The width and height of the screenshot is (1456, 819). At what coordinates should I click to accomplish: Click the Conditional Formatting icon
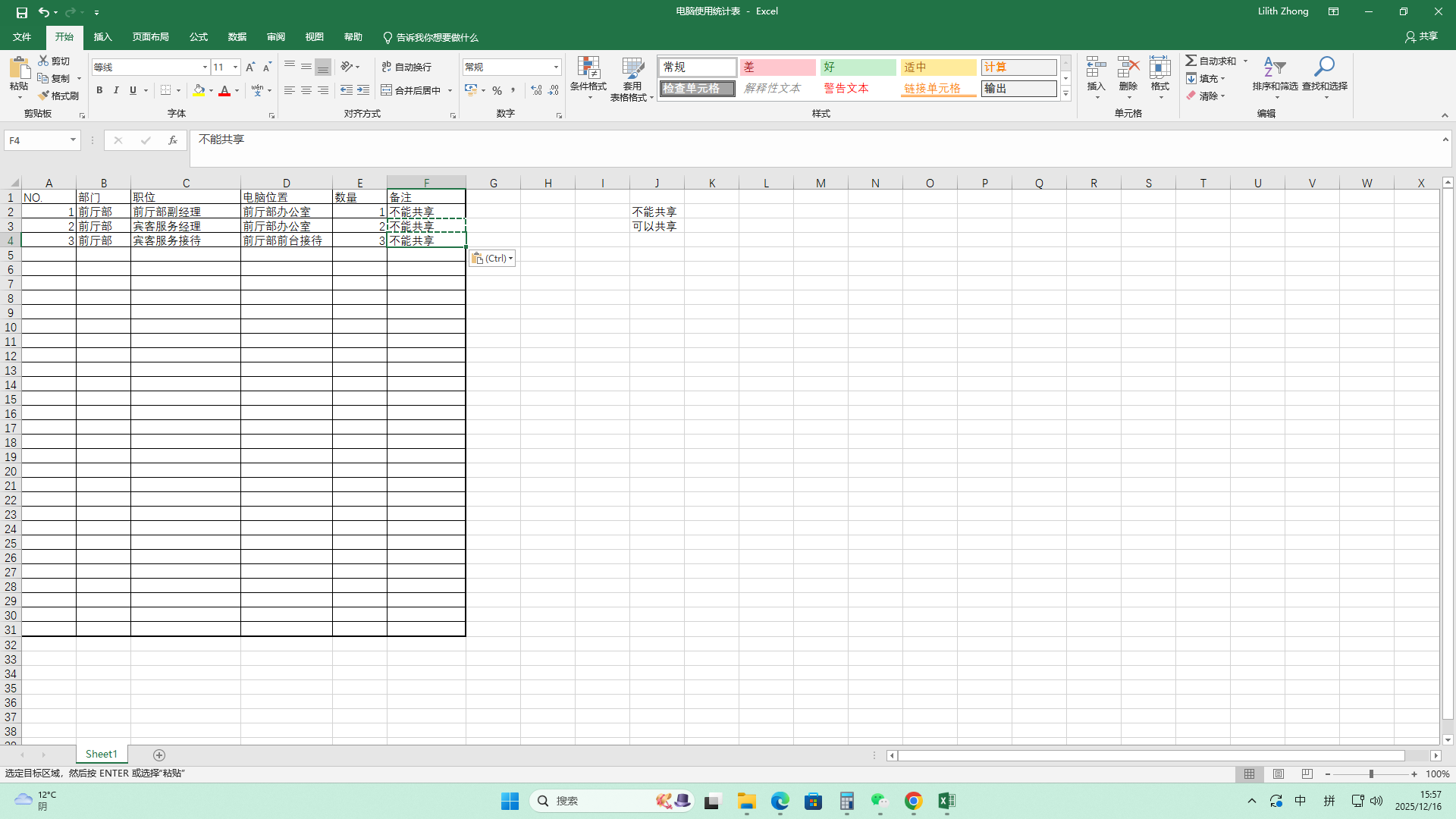[588, 69]
